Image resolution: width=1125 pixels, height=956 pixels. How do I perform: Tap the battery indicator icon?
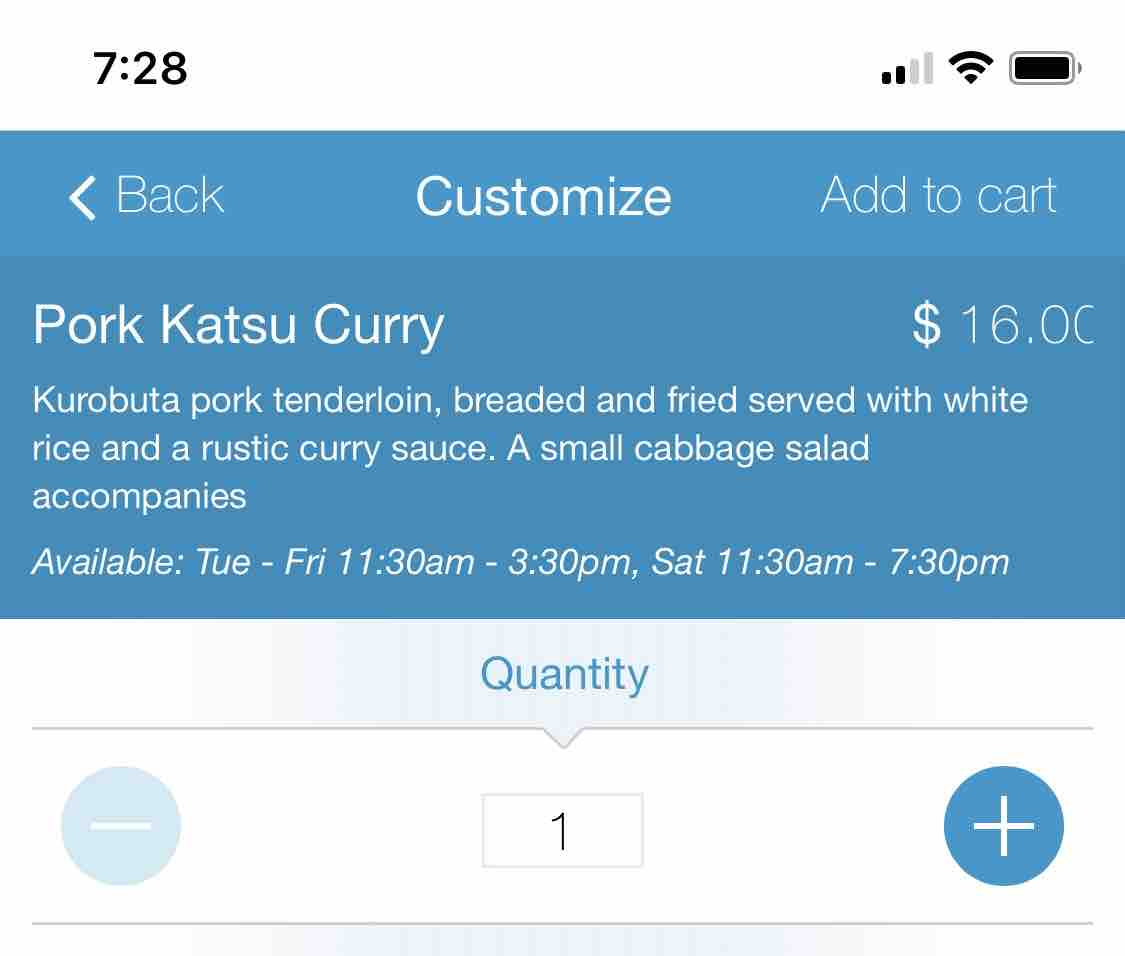[1044, 69]
